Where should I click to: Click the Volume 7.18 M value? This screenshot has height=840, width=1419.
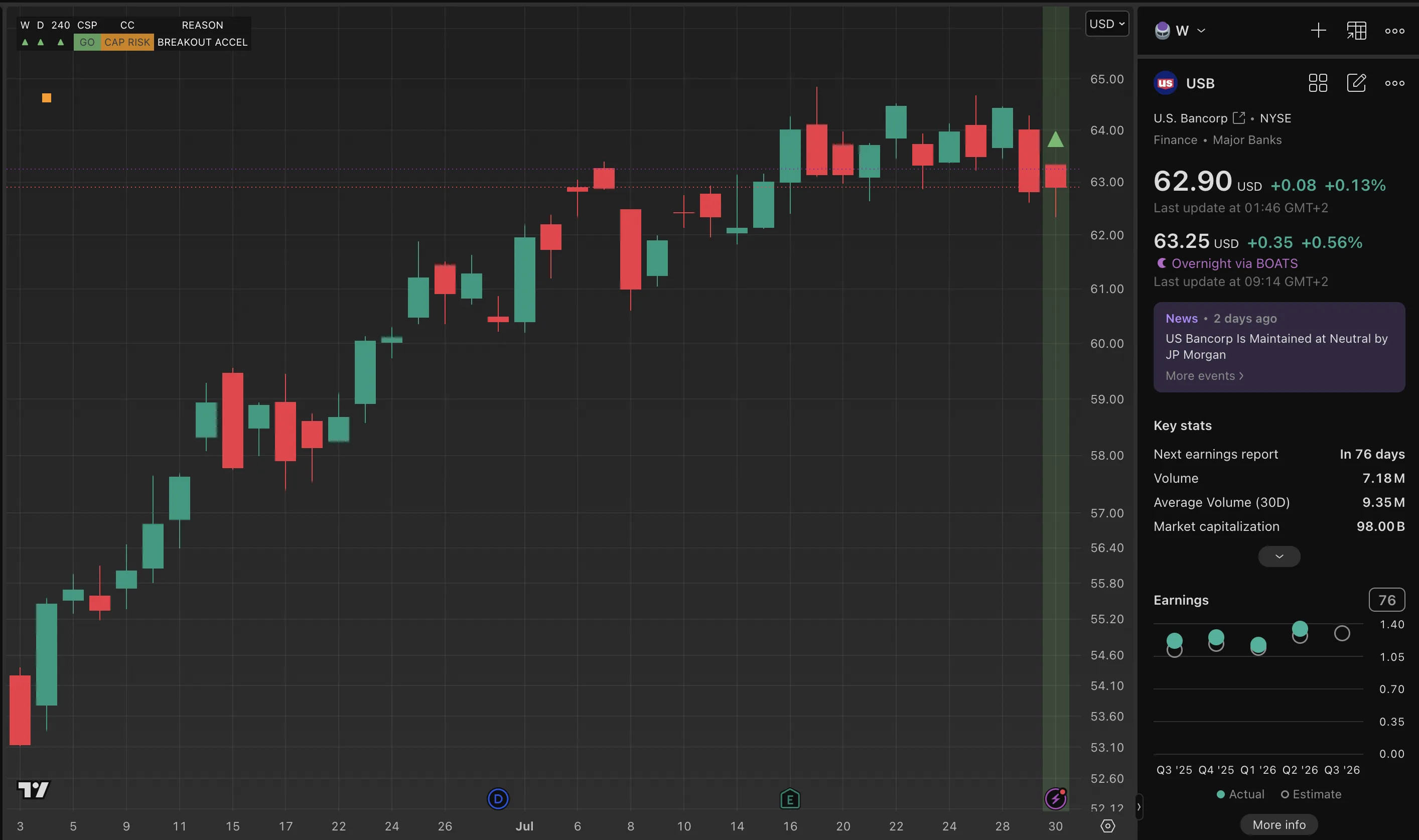[1383, 478]
